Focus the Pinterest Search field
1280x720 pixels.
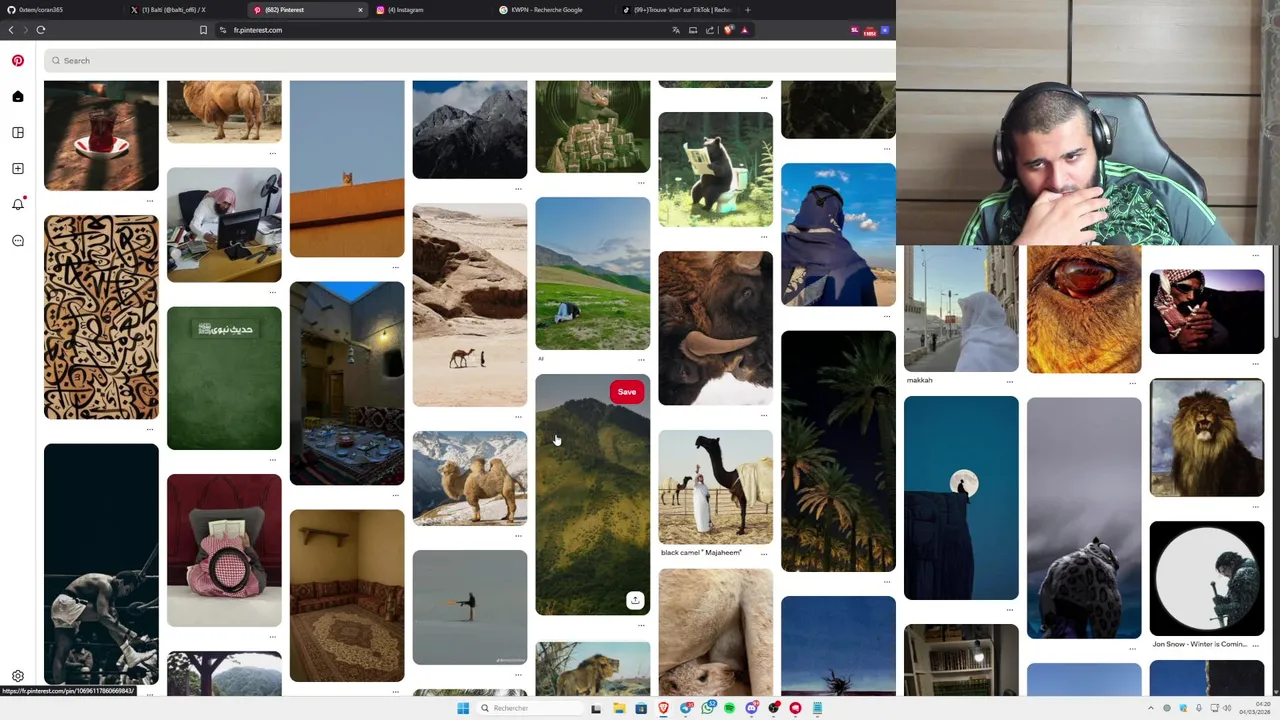[x=470, y=61]
